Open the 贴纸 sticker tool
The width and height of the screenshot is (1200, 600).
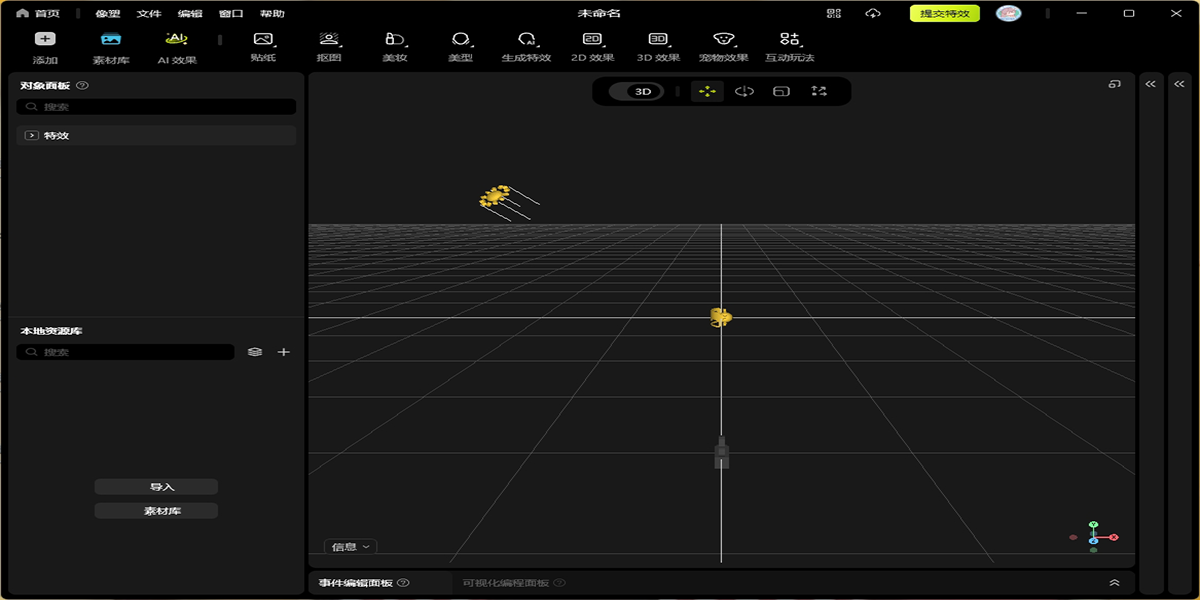263,46
